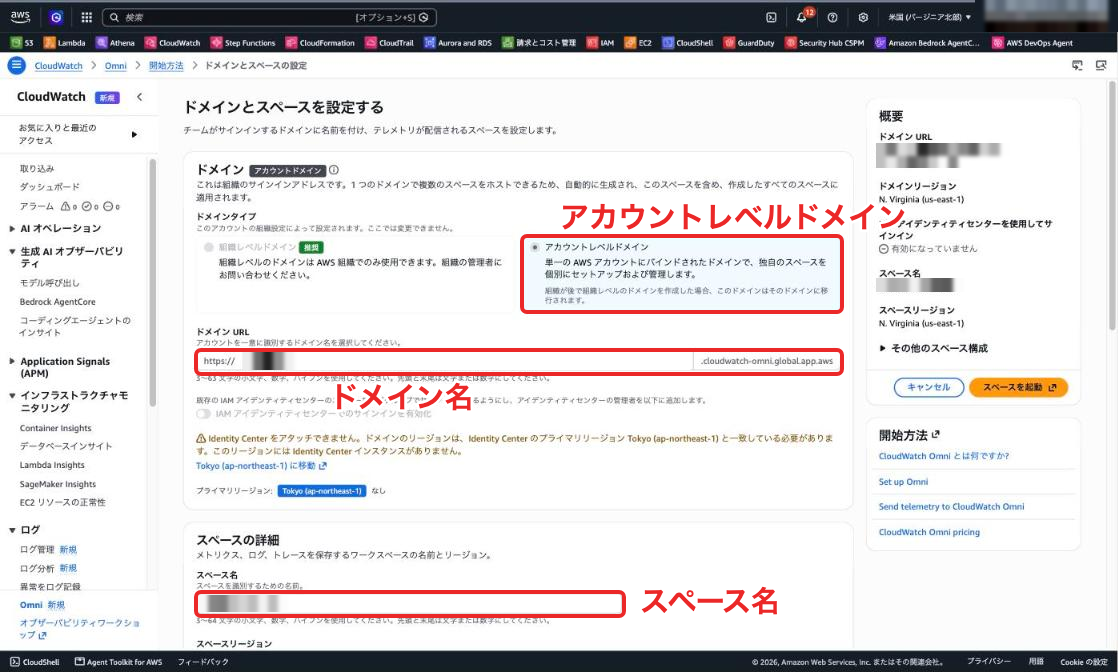Viewport: 1118px width, 672px height.
Task: Open S3 bookmark shortcut
Action: pyautogui.click(x=22, y=43)
